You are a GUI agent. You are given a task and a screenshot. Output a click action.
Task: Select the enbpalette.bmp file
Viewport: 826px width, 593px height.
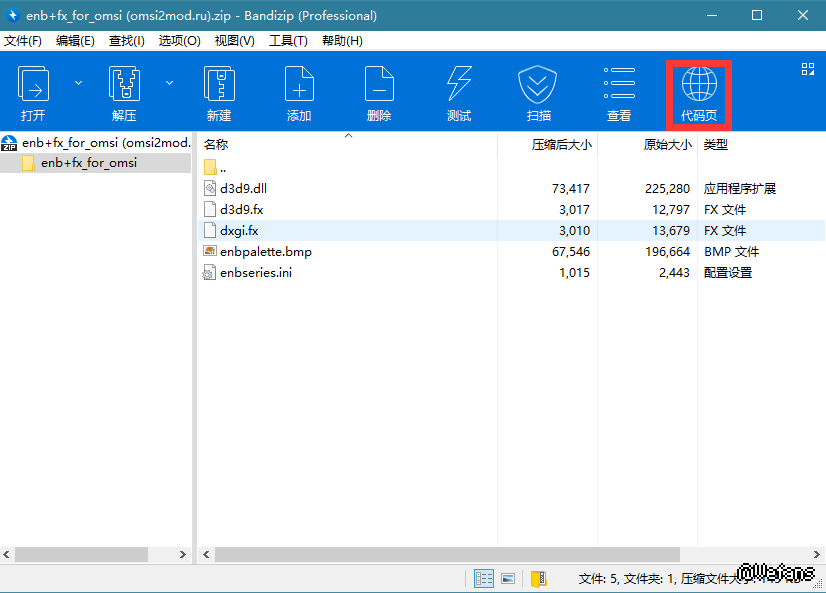(x=265, y=252)
